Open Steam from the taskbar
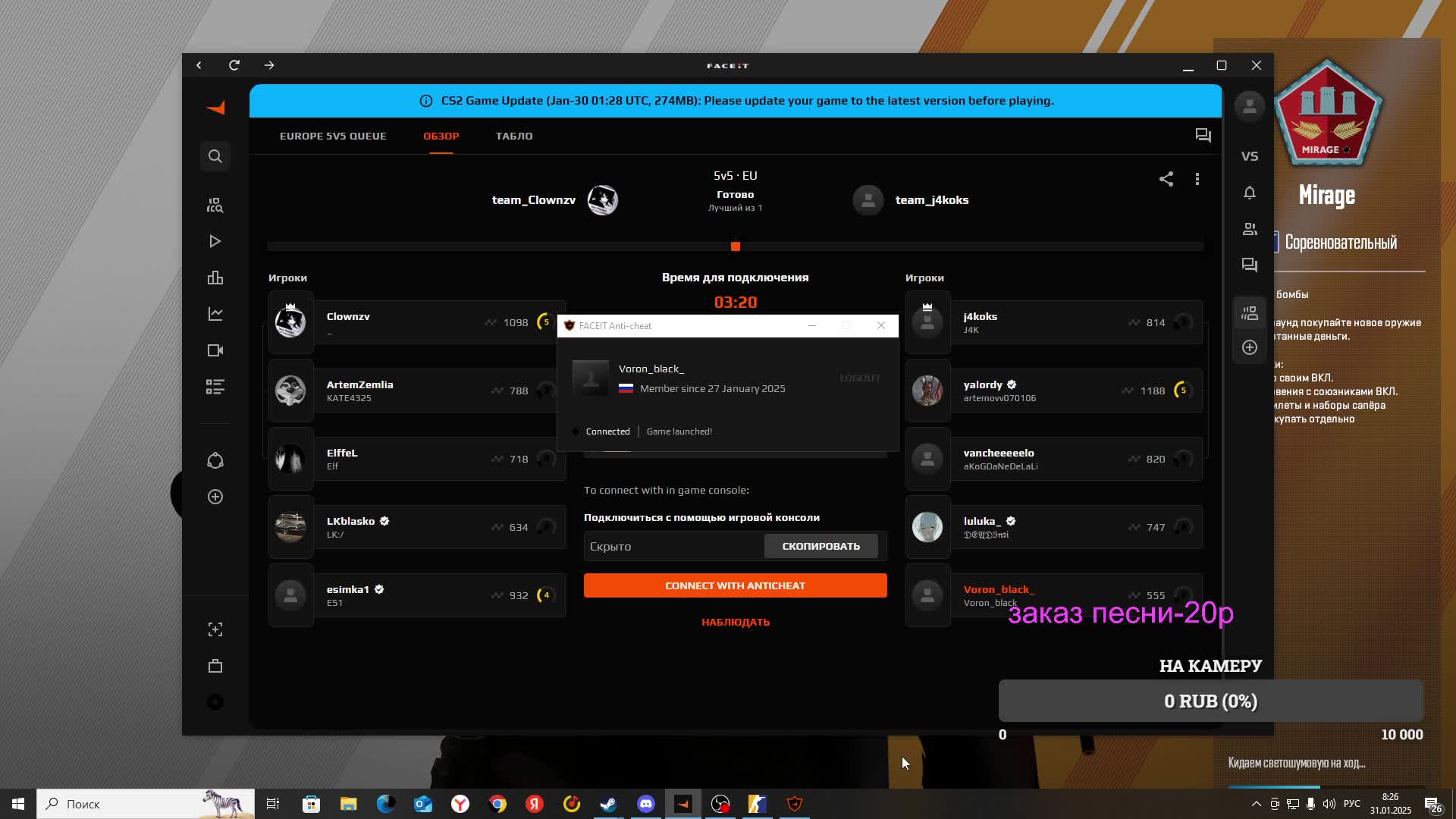This screenshot has height=819, width=1456. 608,804
